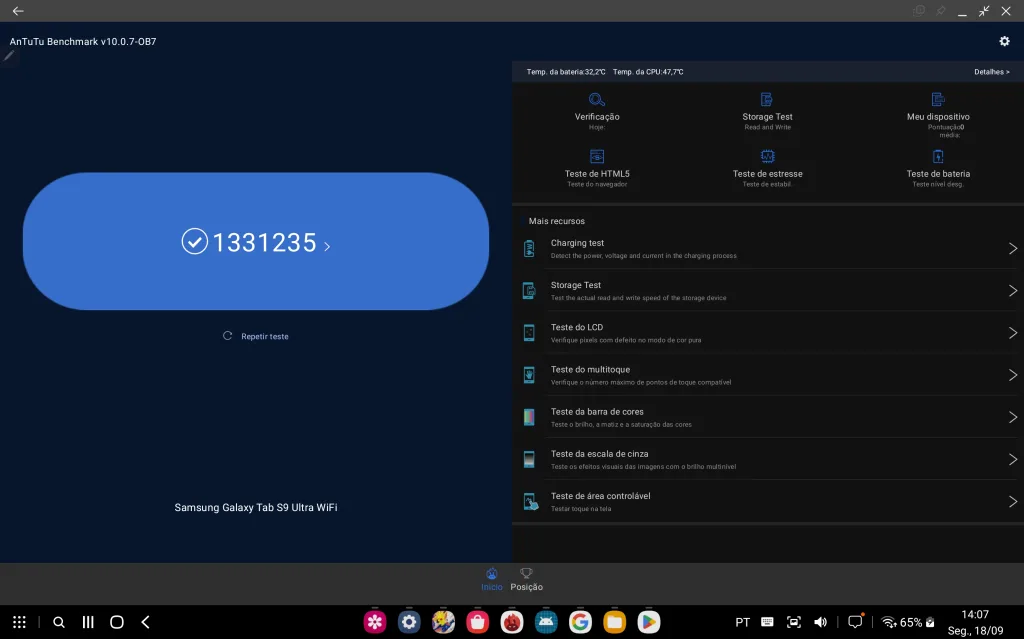
Task: Launch the Teste de HTML5 icon
Action: [597, 157]
